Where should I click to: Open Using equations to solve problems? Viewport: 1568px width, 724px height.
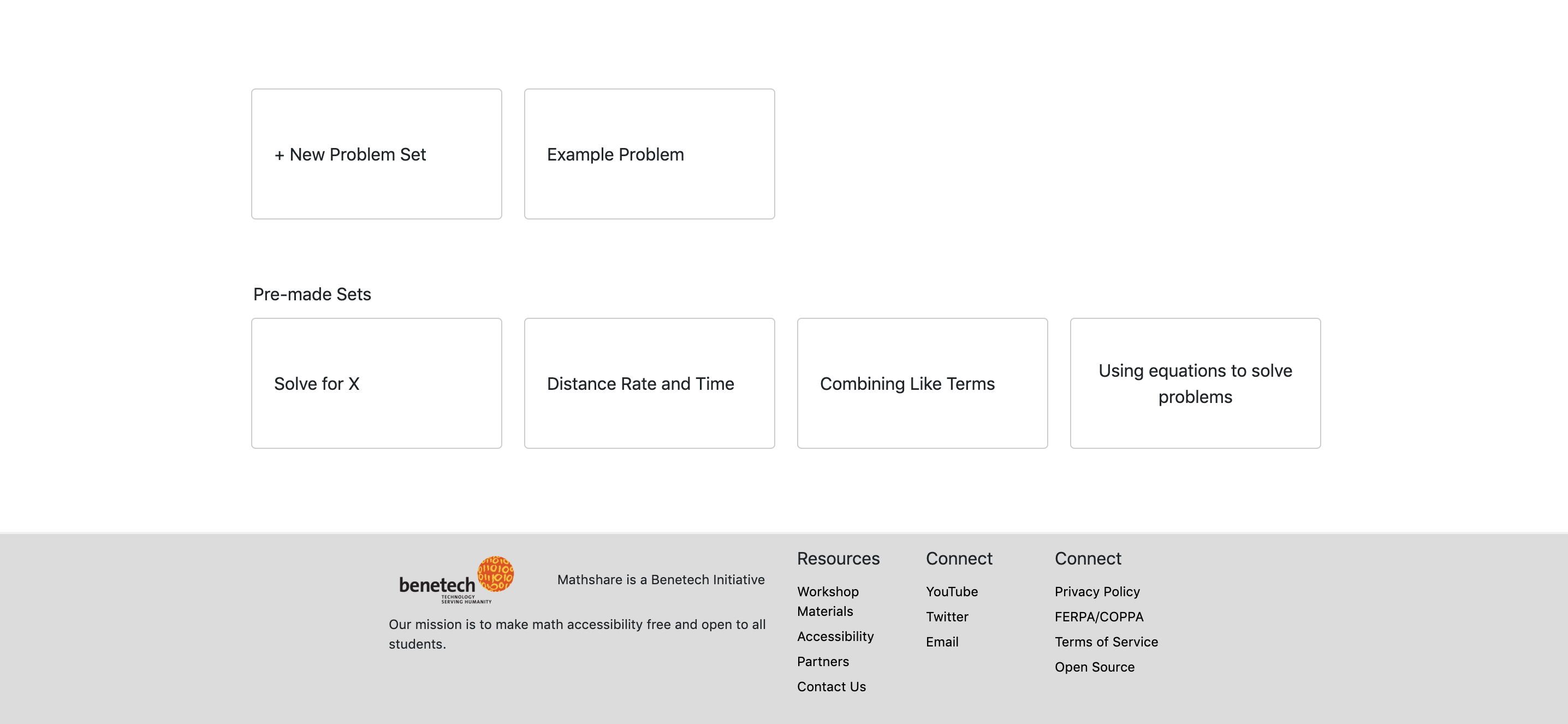coord(1195,384)
